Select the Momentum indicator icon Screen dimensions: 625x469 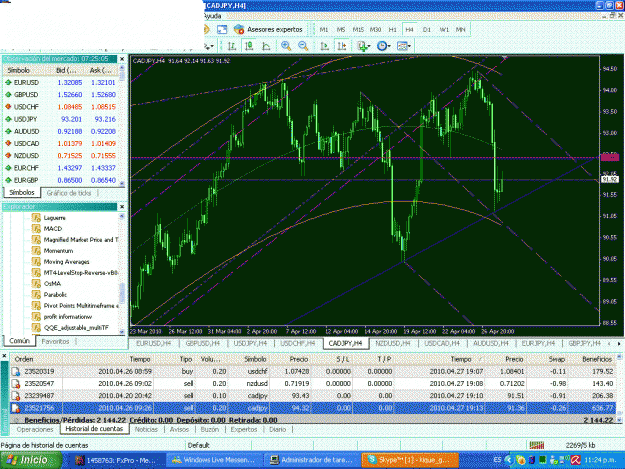36,251
